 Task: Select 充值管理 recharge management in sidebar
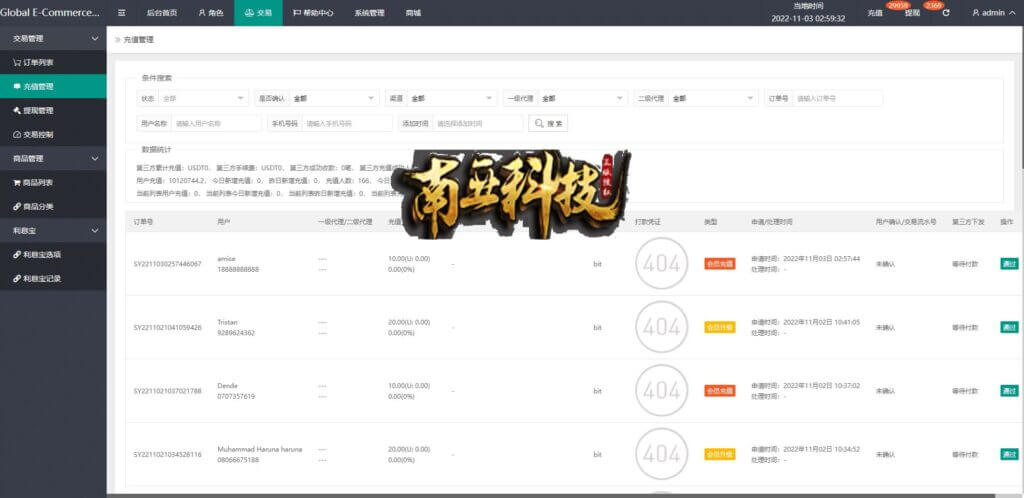[x=53, y=86]
